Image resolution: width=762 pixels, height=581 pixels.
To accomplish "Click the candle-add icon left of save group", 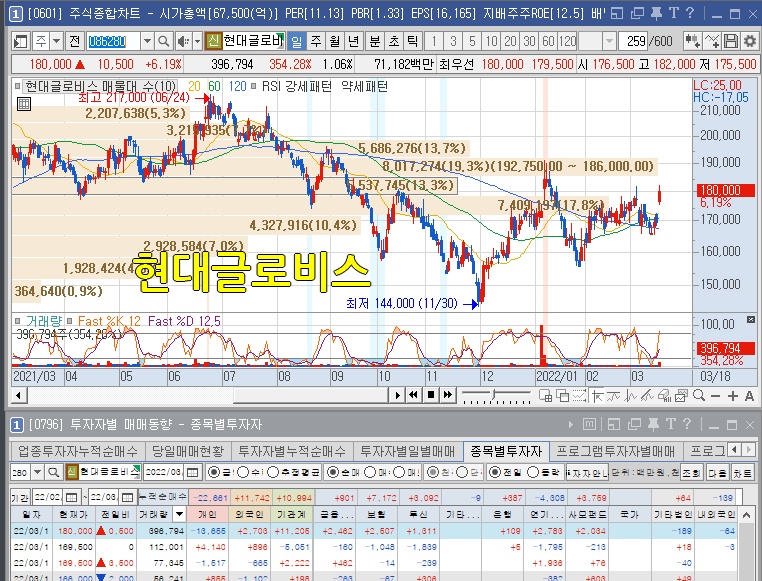I will pos(692,41).
